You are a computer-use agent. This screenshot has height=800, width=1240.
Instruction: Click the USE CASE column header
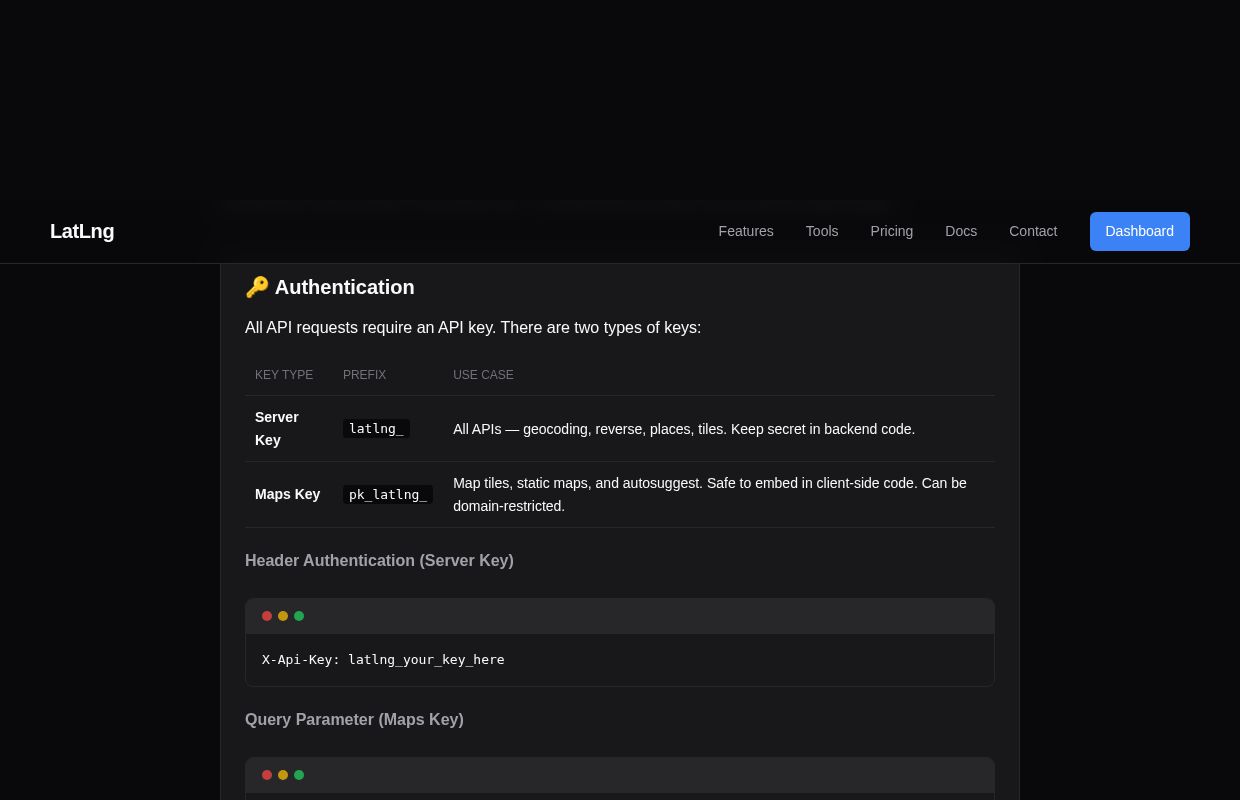pos(483,375)
